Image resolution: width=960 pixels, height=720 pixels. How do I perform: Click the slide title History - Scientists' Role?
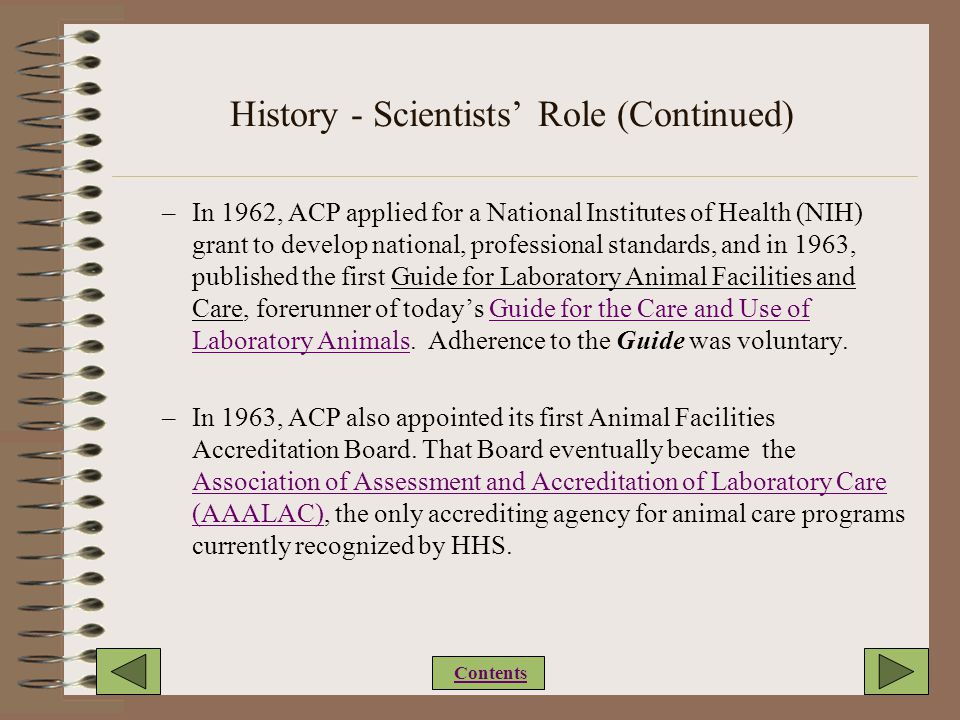pos(511,114)
